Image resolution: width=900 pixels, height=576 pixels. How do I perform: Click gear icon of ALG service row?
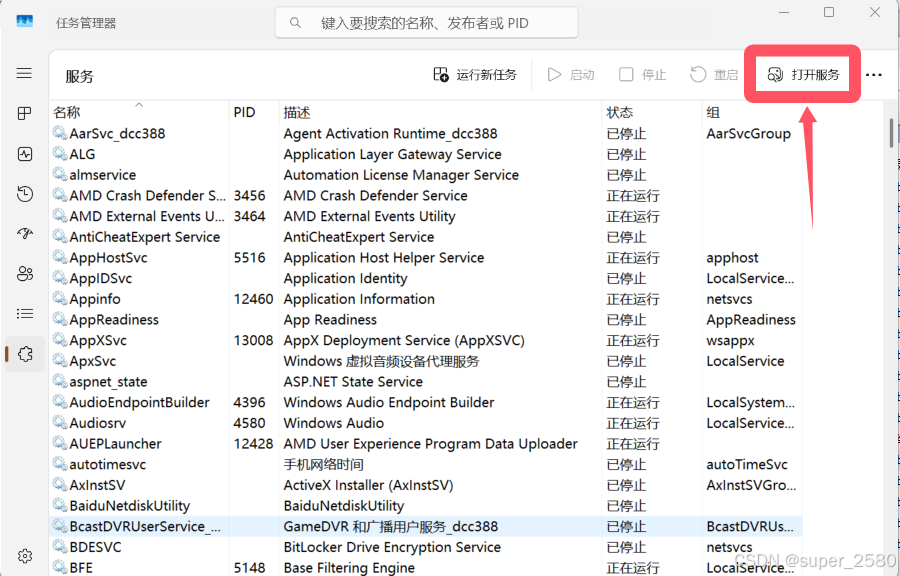[x=60, y=154]
